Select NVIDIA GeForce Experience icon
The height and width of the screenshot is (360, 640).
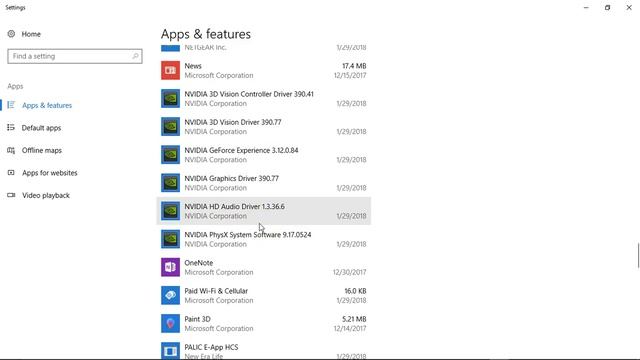coord(170,155)
